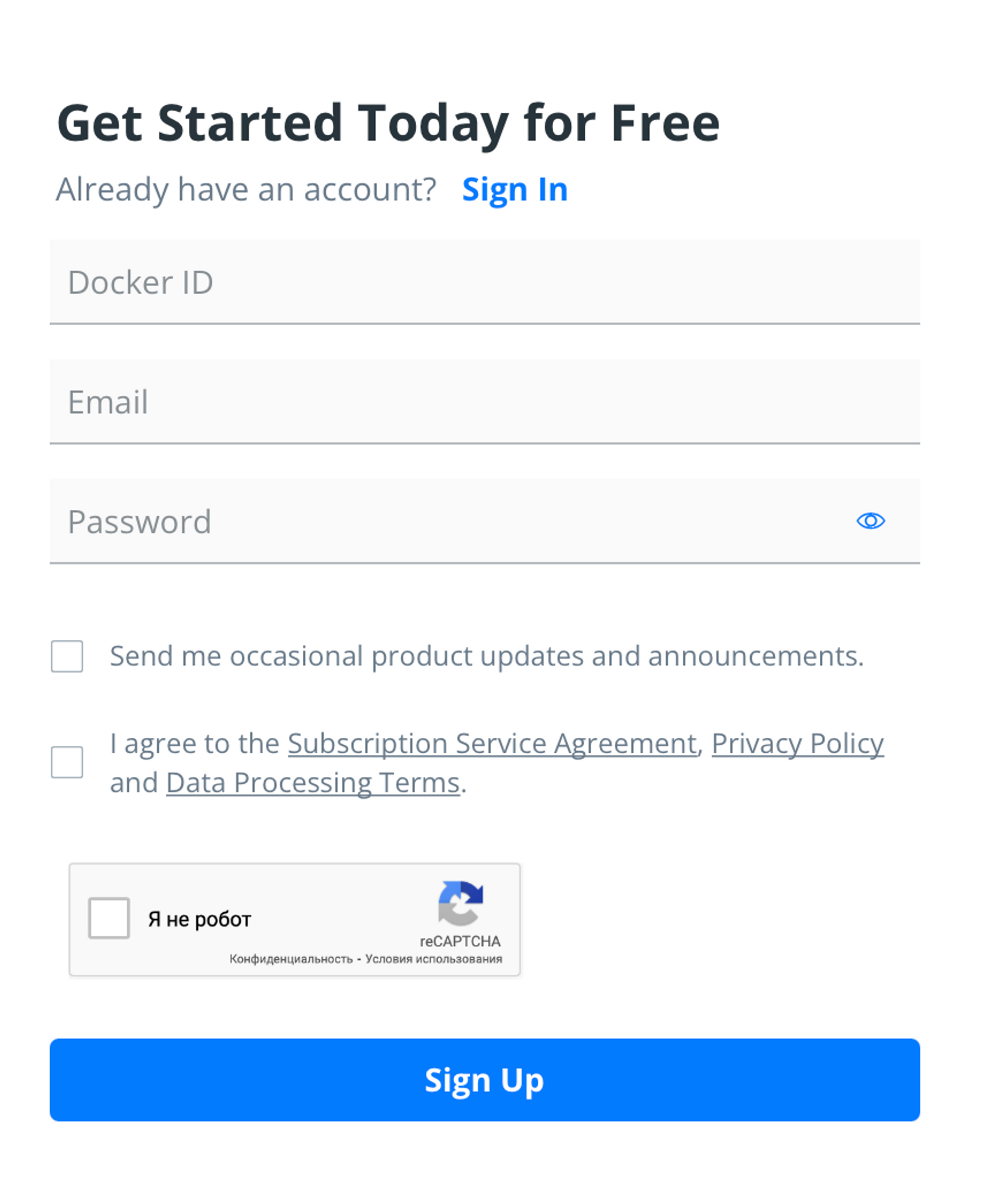Enable occasional product updates checkbox

tap(67, 656)
